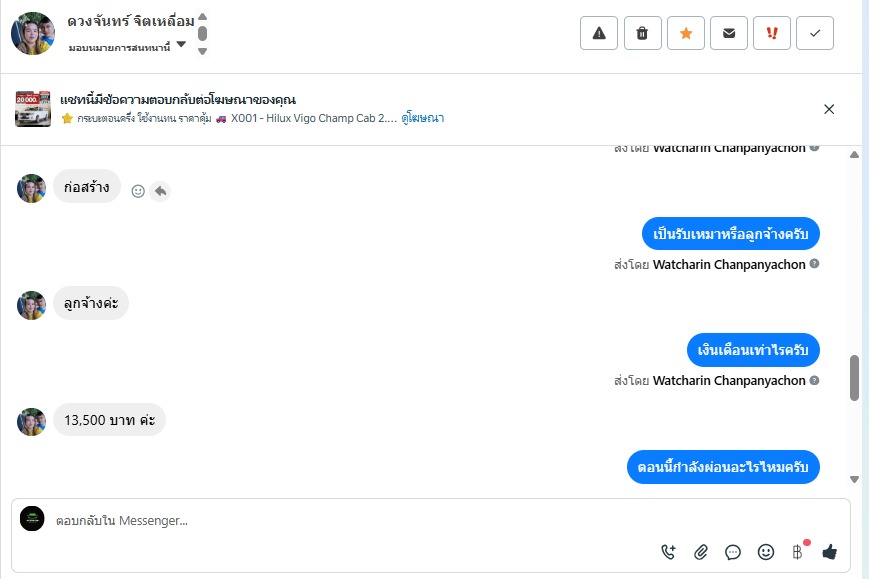Open the Hilux Vigo ad thumbnail

[33, 109]
